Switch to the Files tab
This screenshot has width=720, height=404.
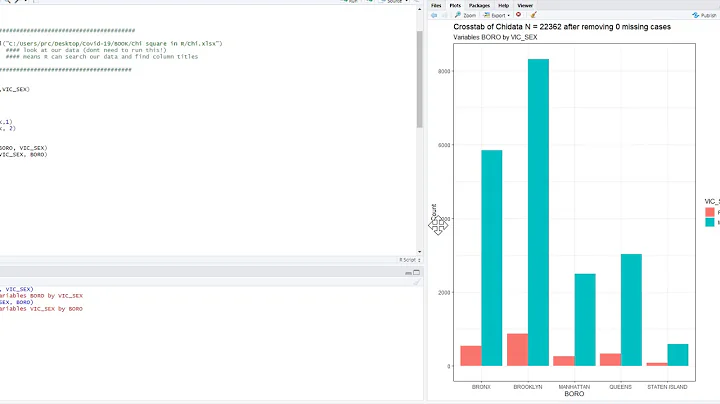[436, 6]
